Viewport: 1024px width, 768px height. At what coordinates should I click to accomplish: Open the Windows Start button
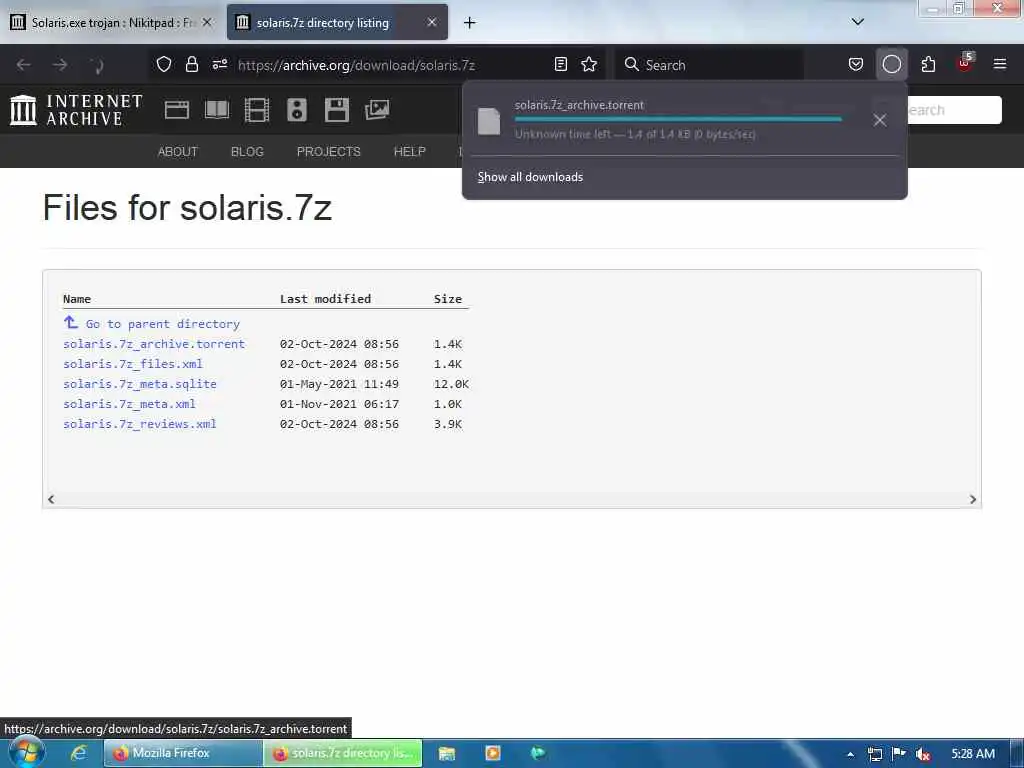[x=26, y=754]
